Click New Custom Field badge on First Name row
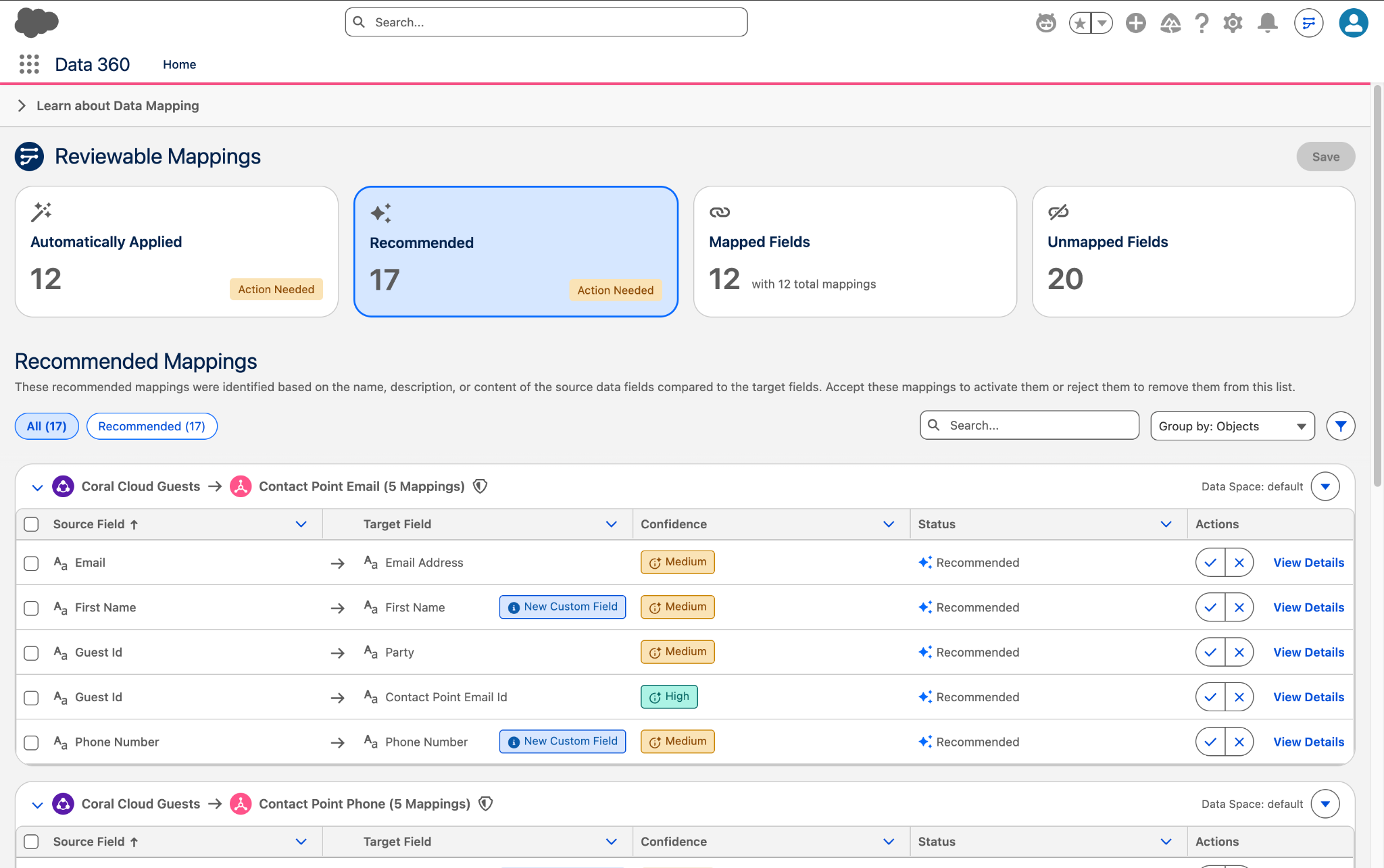1384x868 pixels. (x=563, y=607)
